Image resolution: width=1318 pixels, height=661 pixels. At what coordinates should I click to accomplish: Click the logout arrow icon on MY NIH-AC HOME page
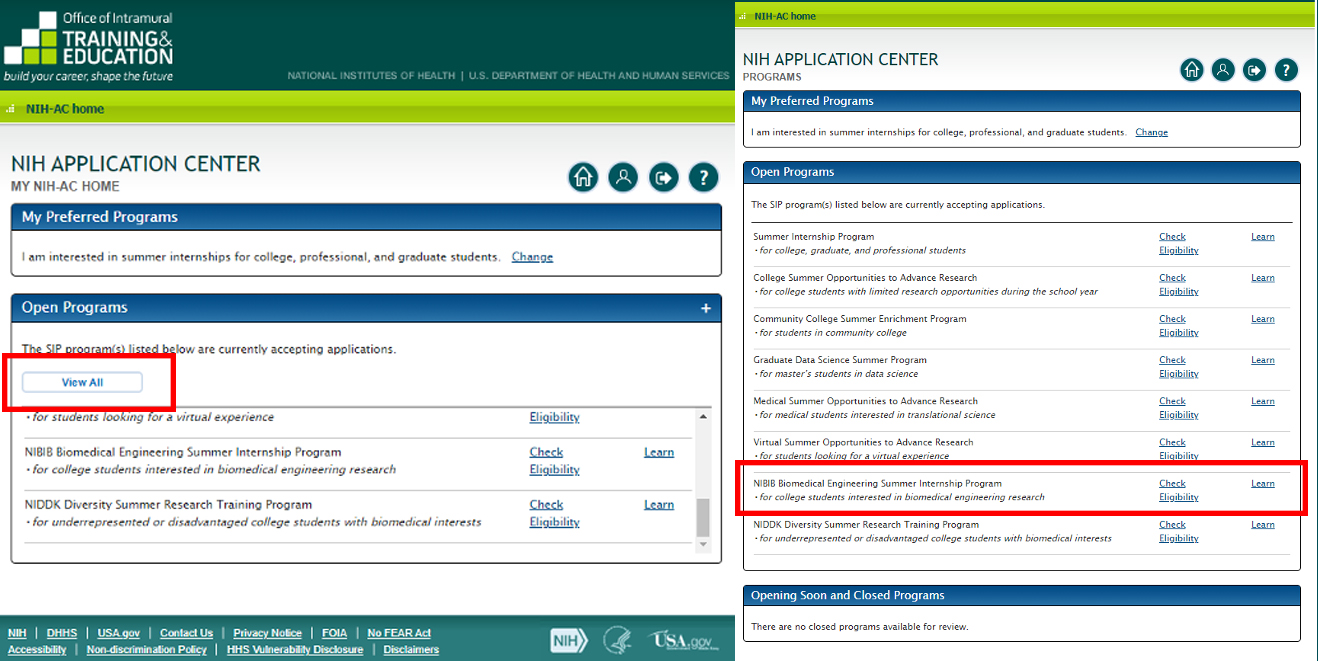point(663,178)
